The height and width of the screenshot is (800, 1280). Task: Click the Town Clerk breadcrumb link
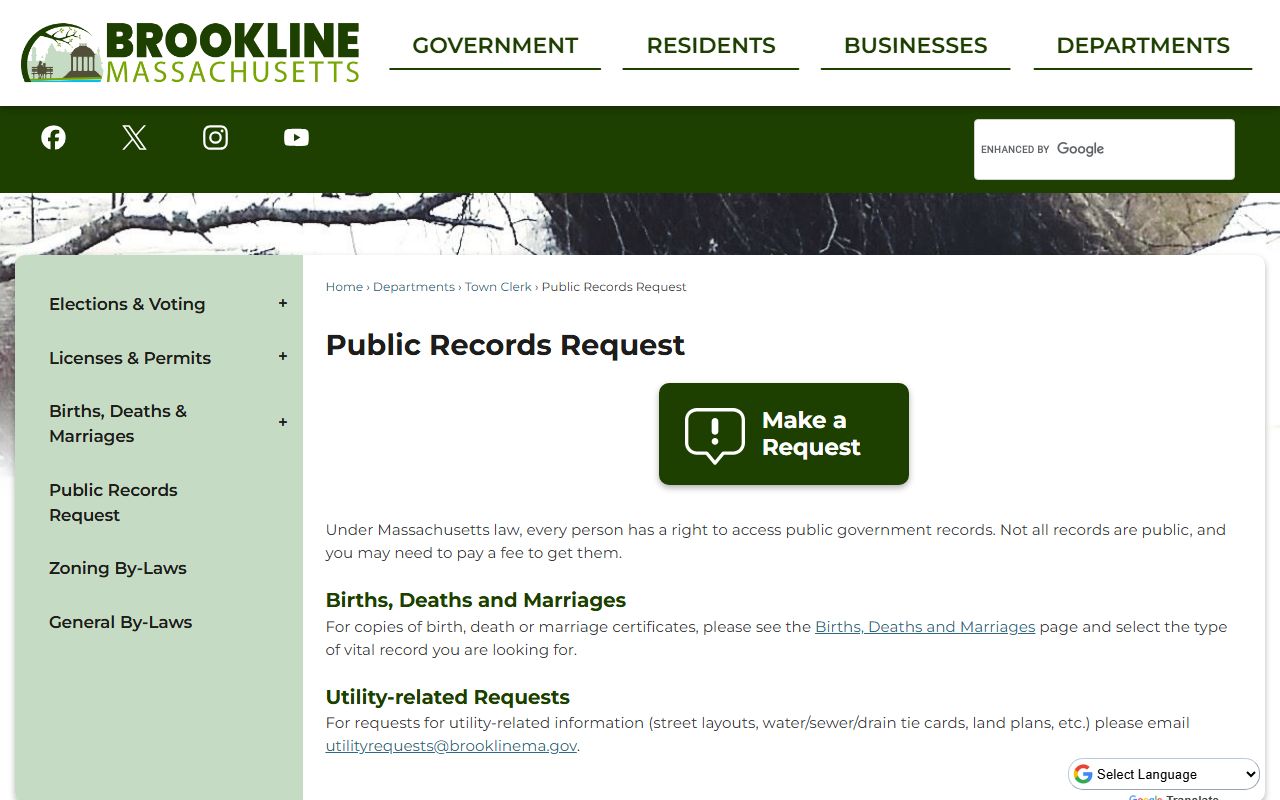click(x=498, y=287)
